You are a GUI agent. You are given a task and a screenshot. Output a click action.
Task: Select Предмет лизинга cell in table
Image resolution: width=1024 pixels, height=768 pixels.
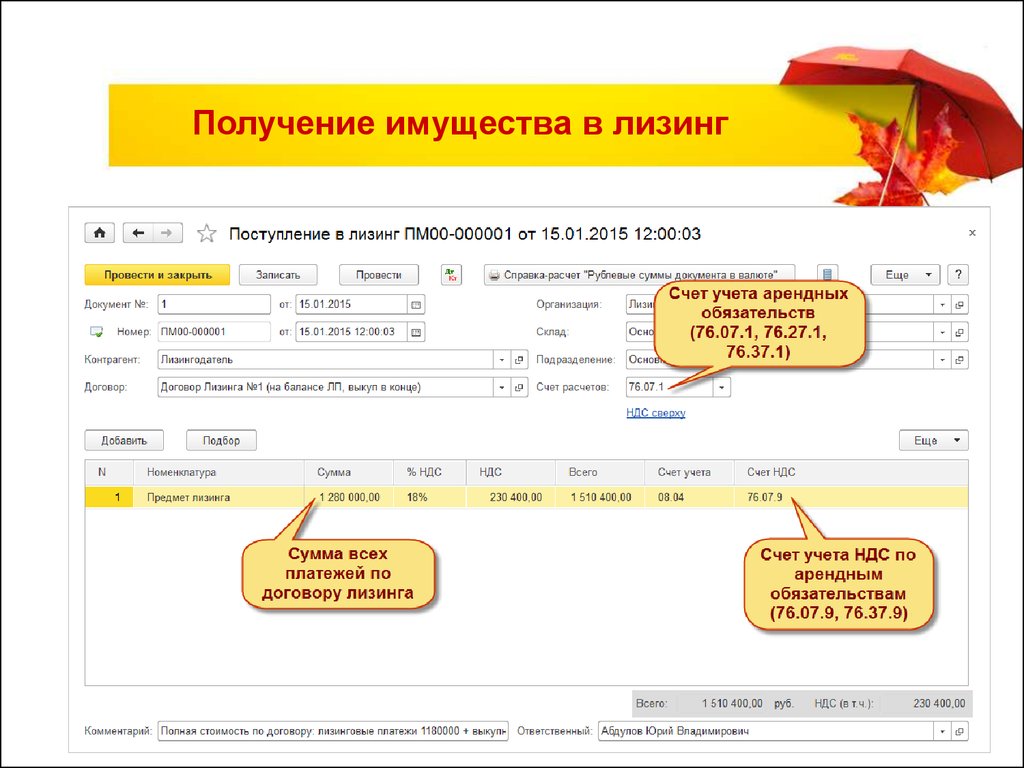[219, 497]
